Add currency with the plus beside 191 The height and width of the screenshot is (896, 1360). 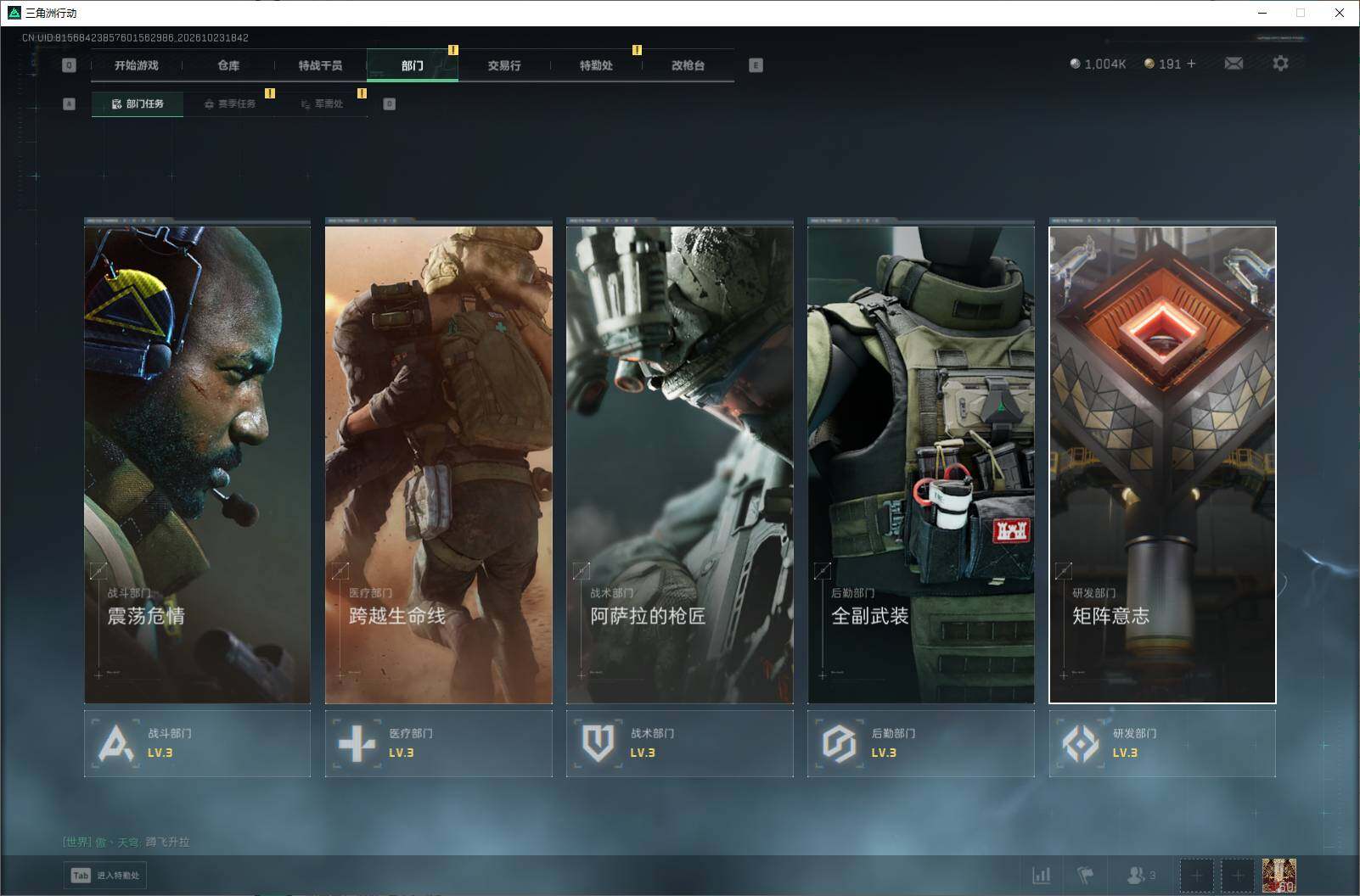(1191, 64)
